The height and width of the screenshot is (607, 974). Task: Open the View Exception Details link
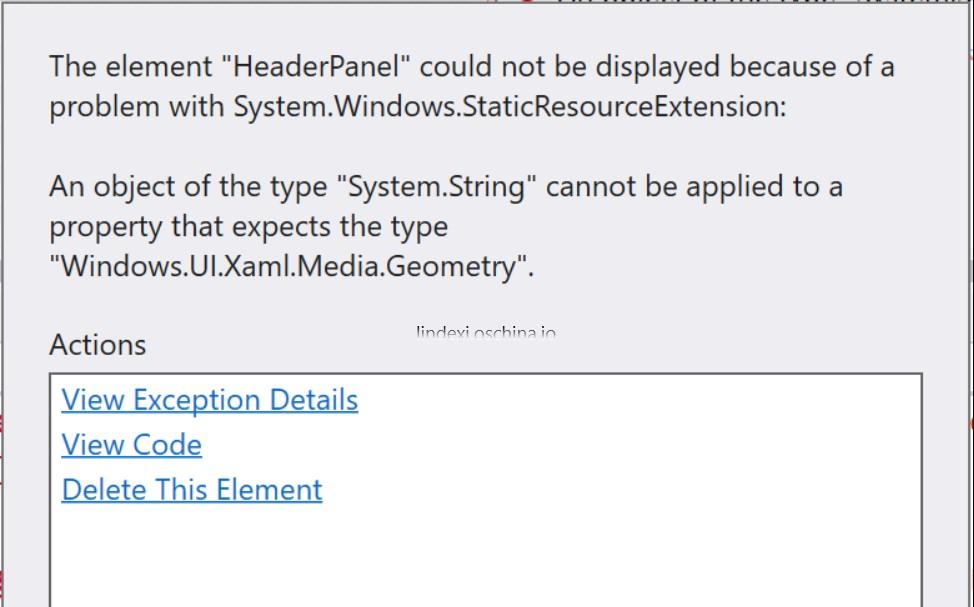[209, 399]
